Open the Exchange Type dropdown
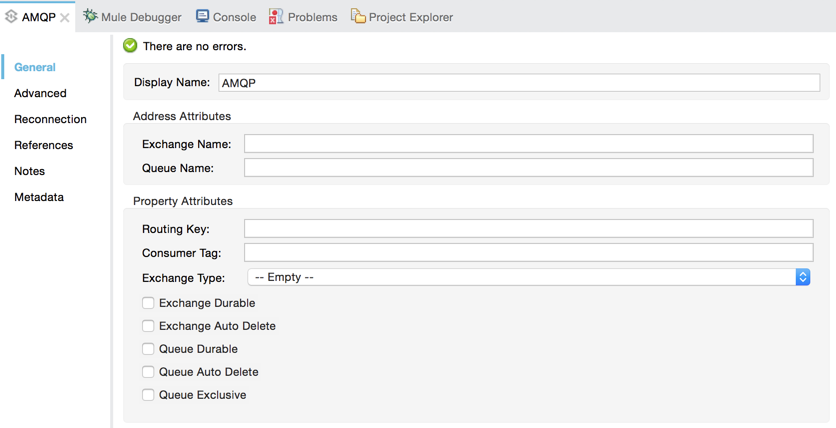Viewport: 836px width, 428px height. [x=528, y=277]
